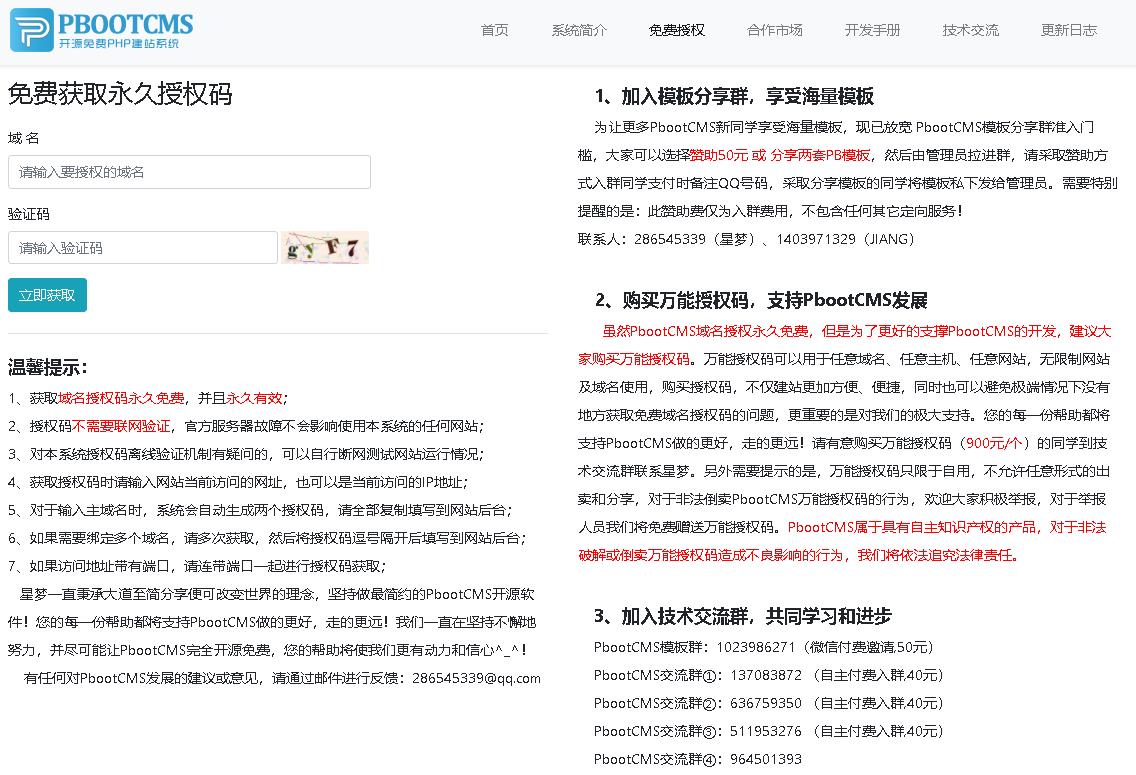The image size is (1136, 775).
Task: Click heading 1、加入模板分享群，享受海量模板
Action: (x=734, y=96)
